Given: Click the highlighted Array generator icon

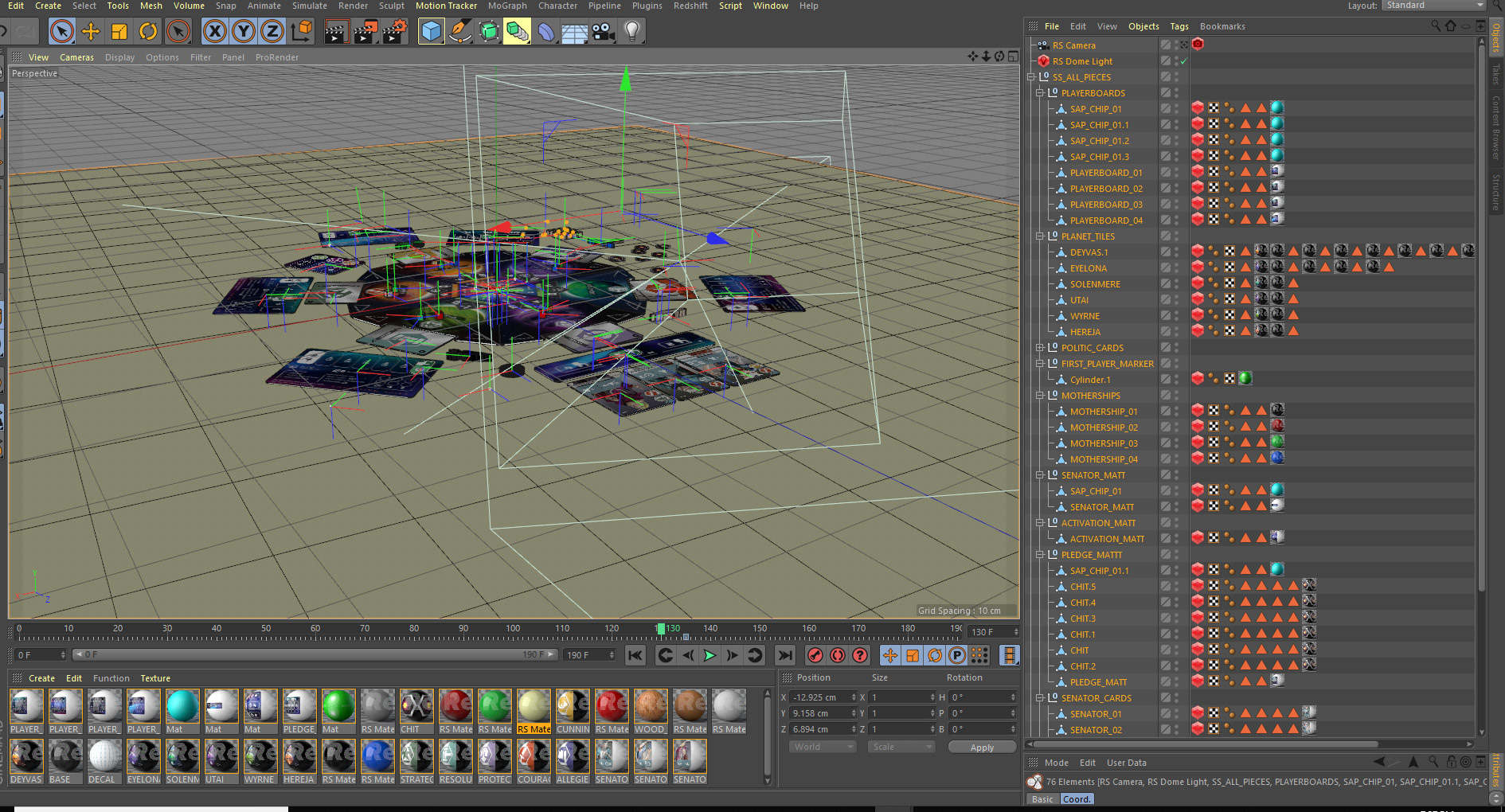Looking at the screenshot, I should pyautogui.click(x=517, y=32).
